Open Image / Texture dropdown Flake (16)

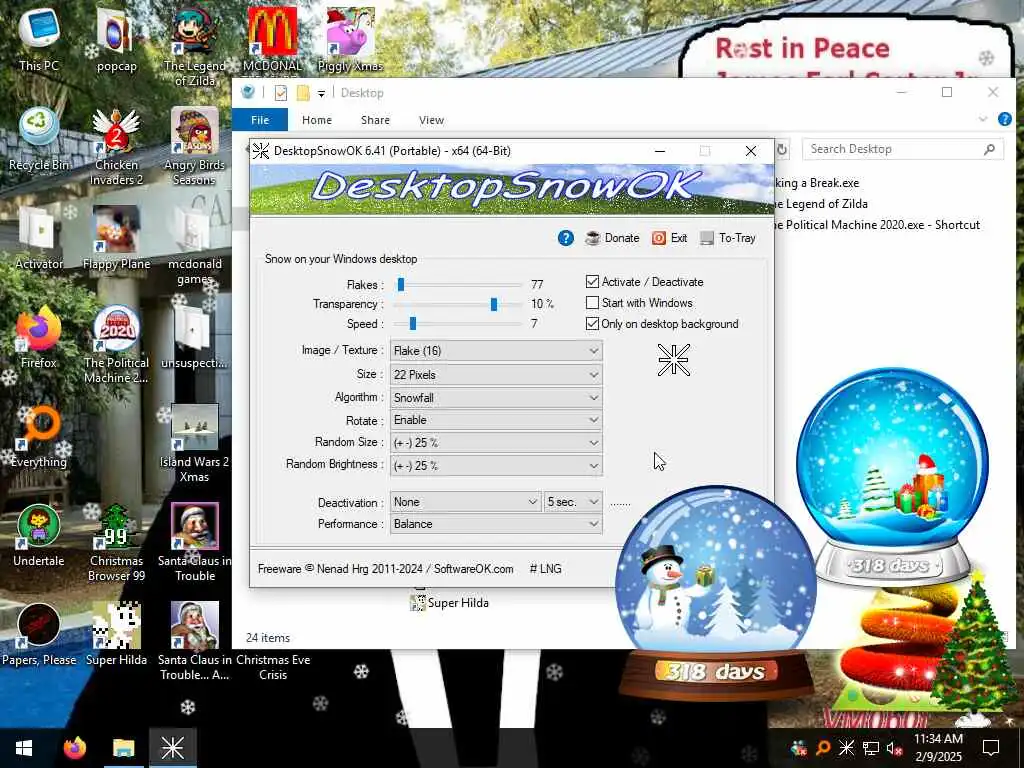496,351
